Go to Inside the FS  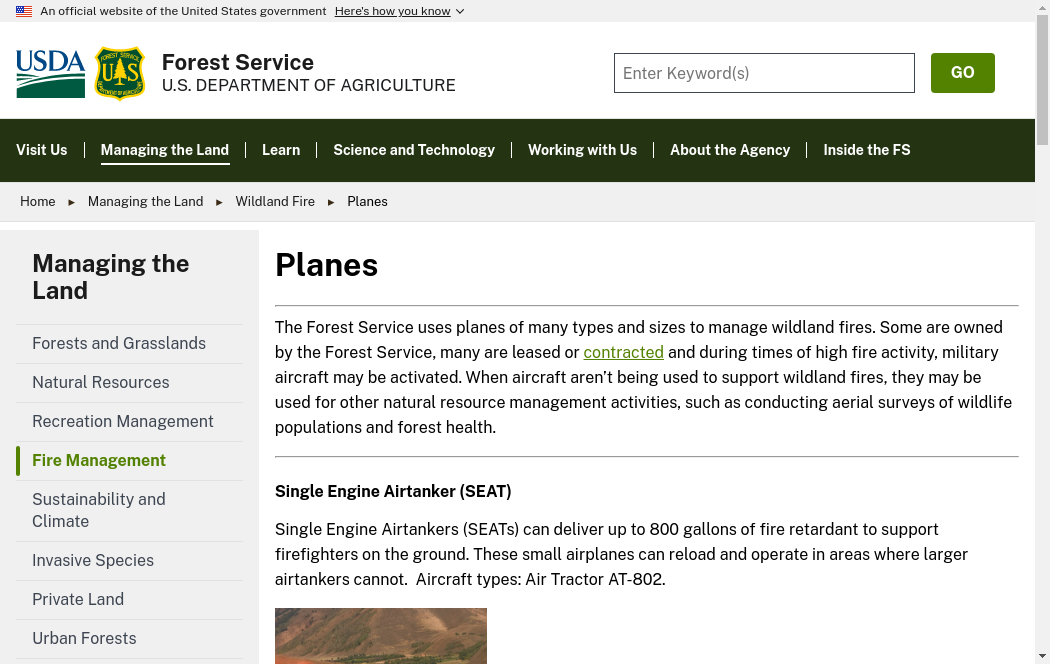point(867,150)
